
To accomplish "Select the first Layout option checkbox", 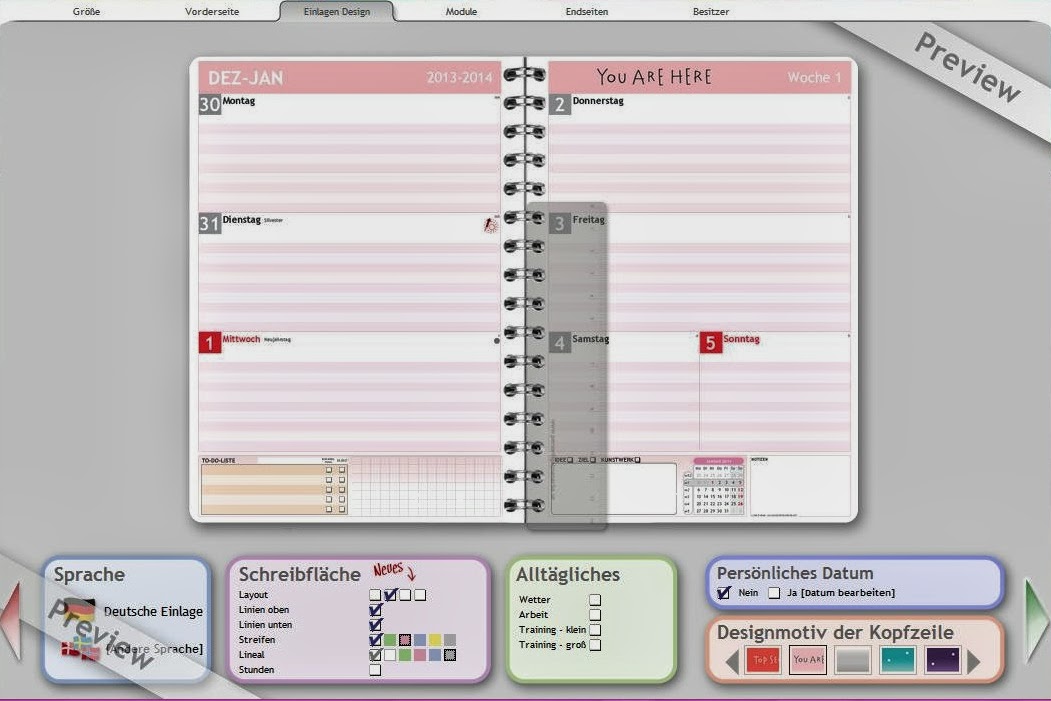I will point(375,595).
